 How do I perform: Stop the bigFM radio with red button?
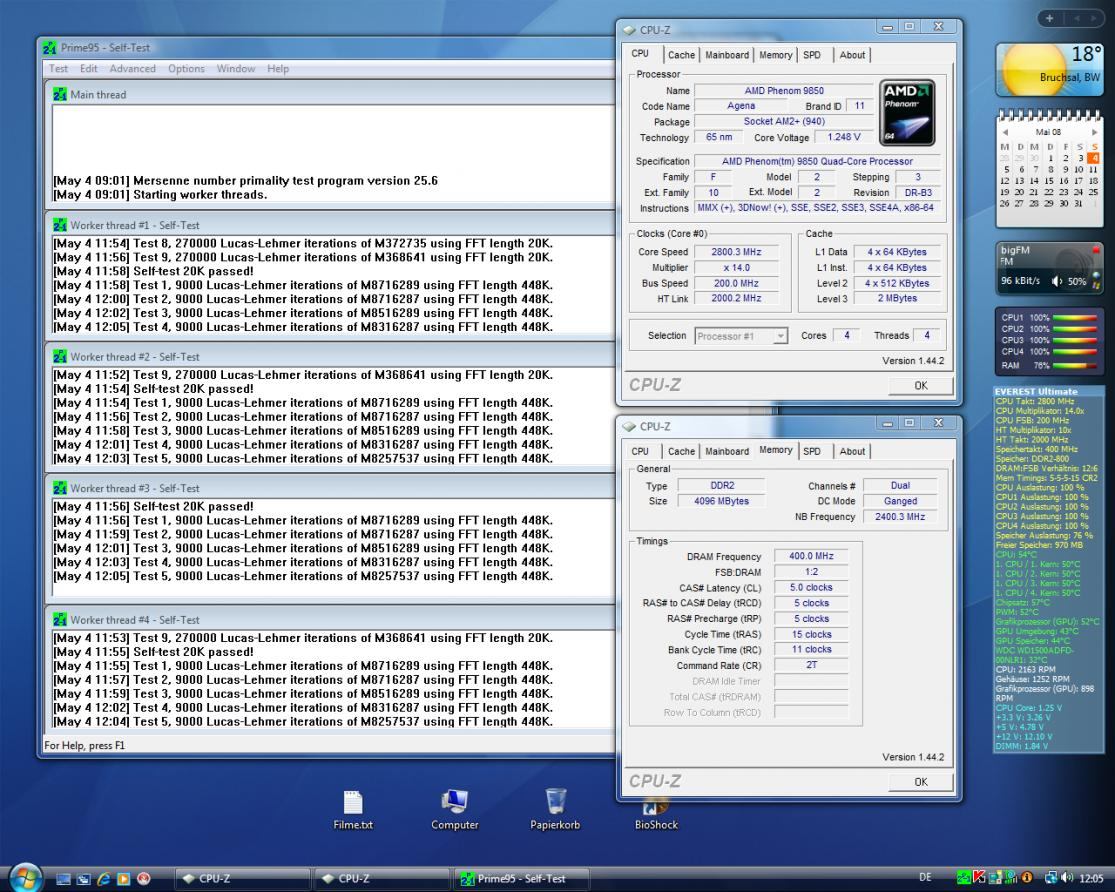pos(1096,250)
